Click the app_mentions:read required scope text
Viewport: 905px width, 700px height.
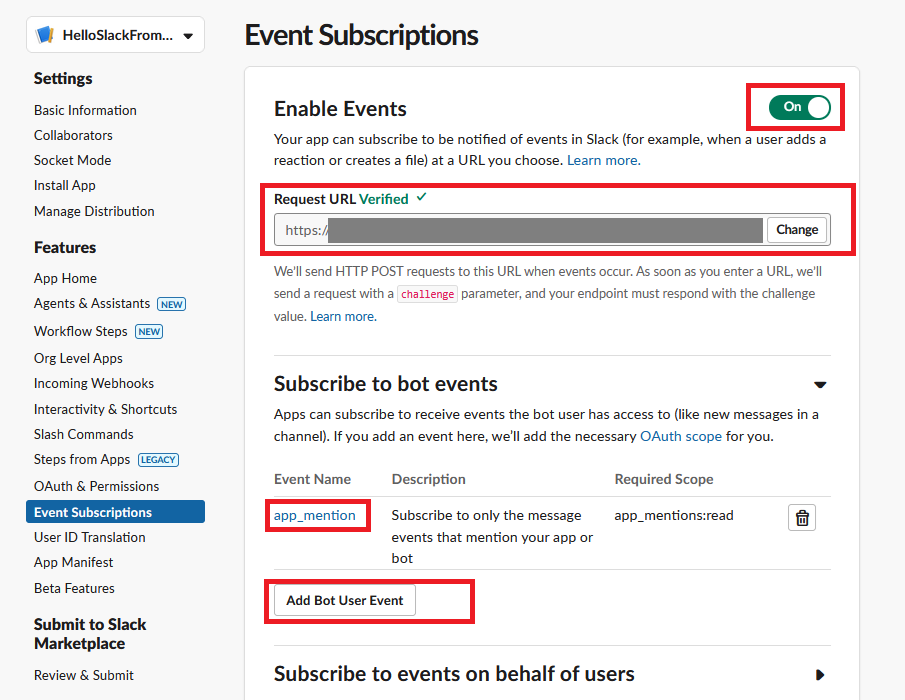(674, 515)
